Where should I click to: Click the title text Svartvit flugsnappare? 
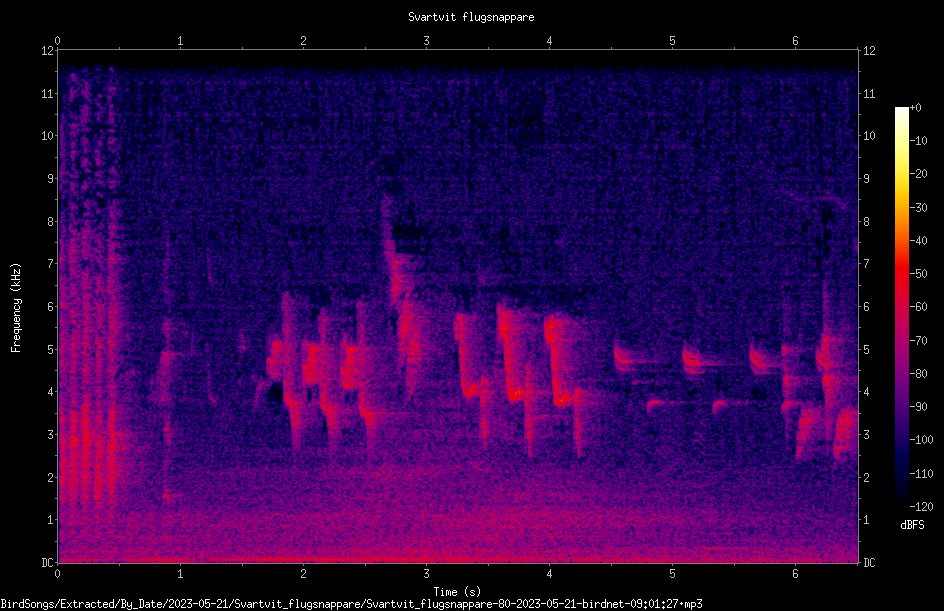[471, 17]
